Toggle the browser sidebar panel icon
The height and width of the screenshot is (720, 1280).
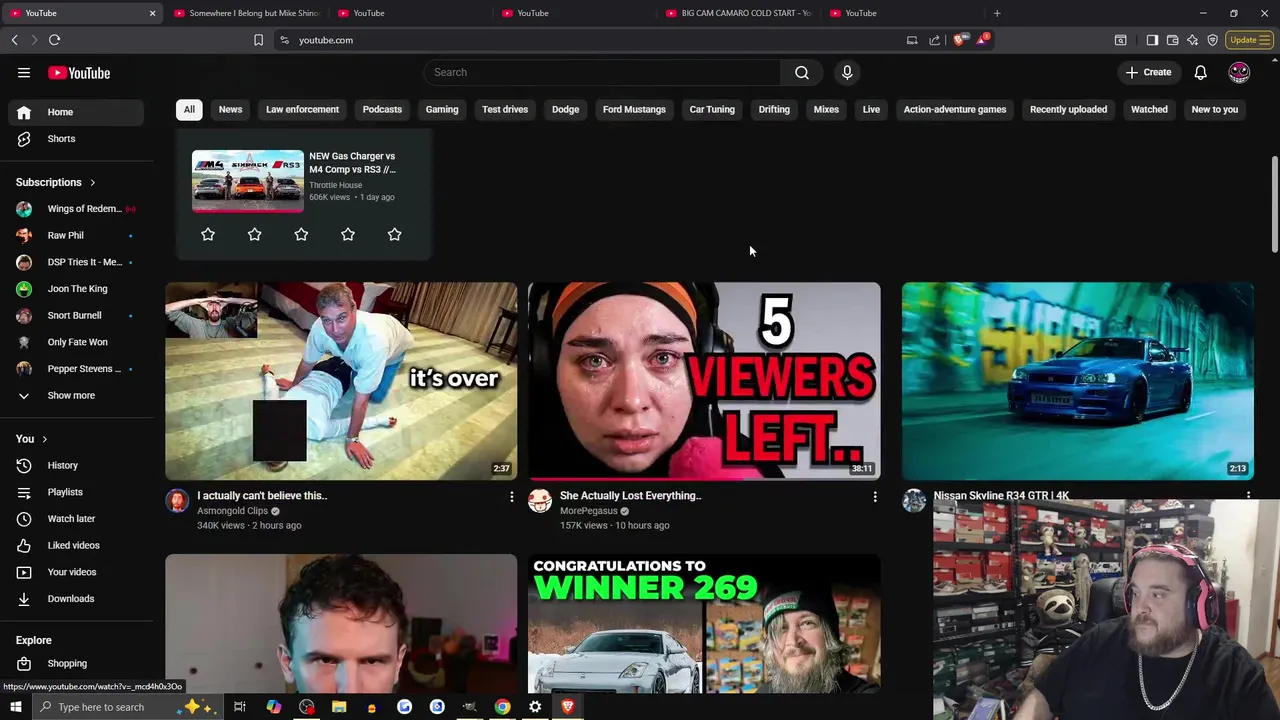[x=1152, y=40]
